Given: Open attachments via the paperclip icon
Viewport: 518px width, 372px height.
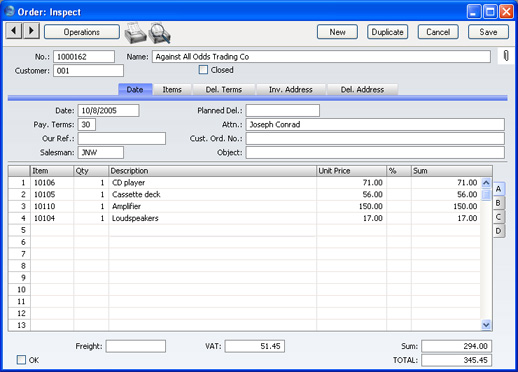Looking at the screenshot, I should (506, 56).
